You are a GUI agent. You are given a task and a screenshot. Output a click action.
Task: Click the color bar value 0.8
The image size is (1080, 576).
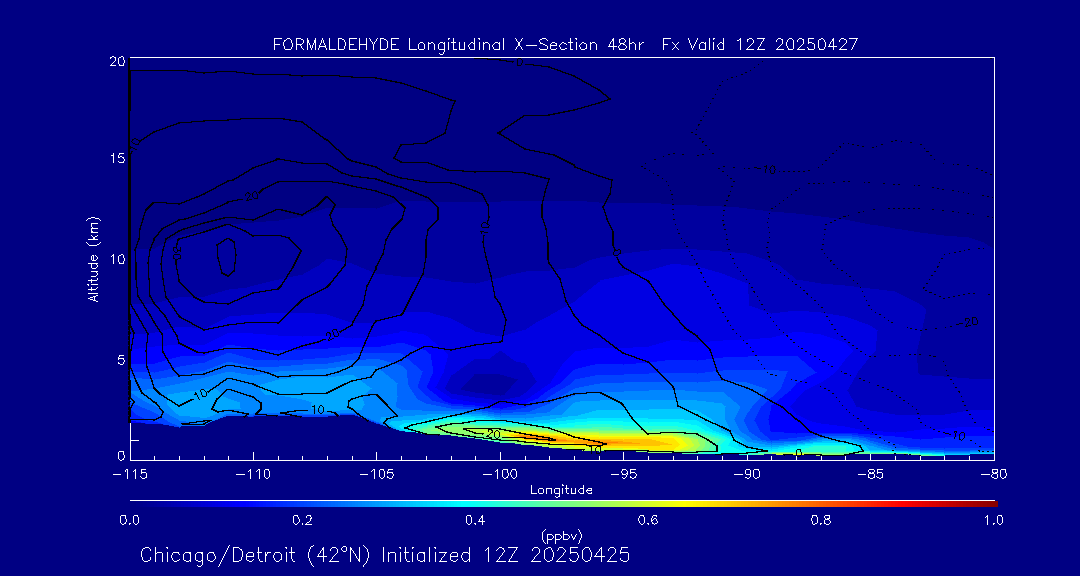(822, 520)
